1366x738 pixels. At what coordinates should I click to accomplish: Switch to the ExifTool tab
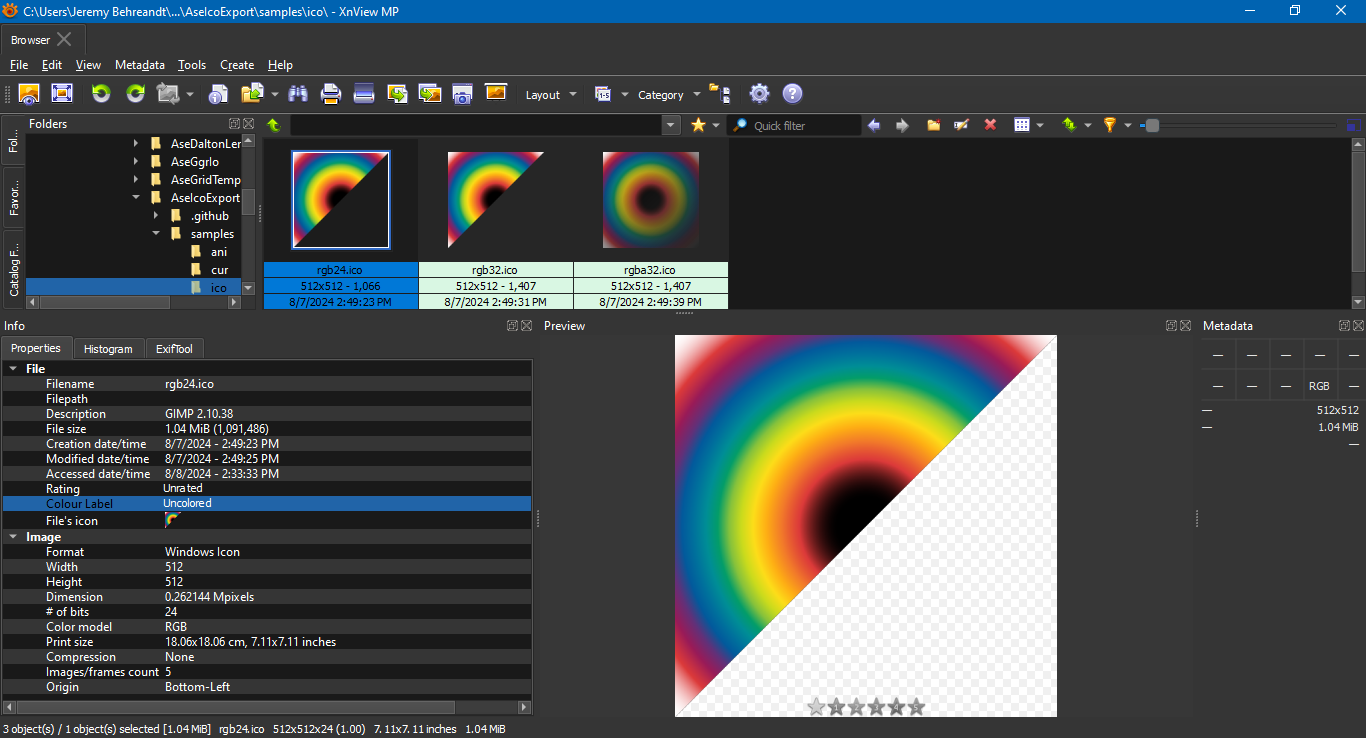point(174,349)
